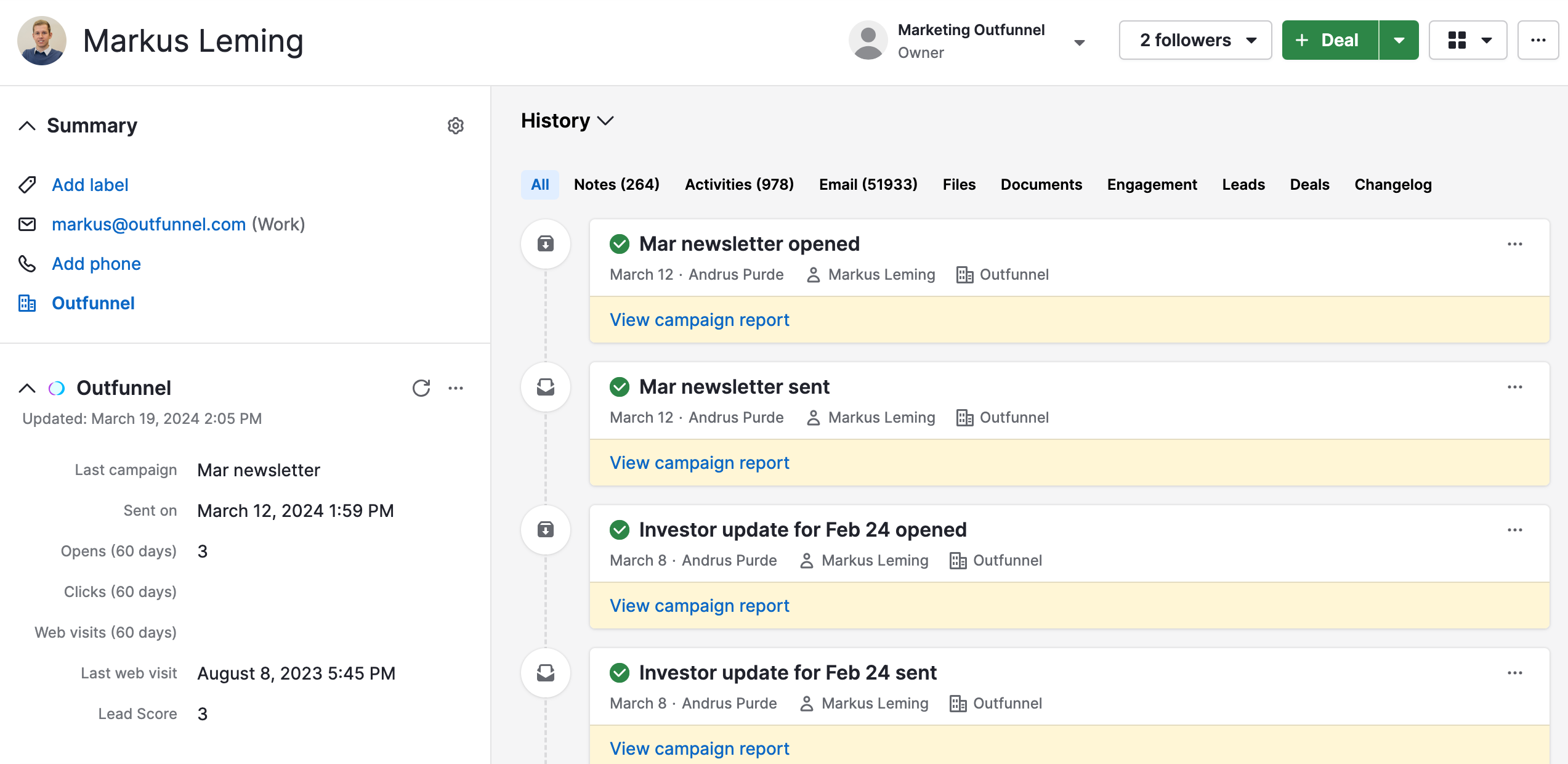Click the sent-email timeline icon for Mar newsletter
1568x764 pixels.
point(545,386)
